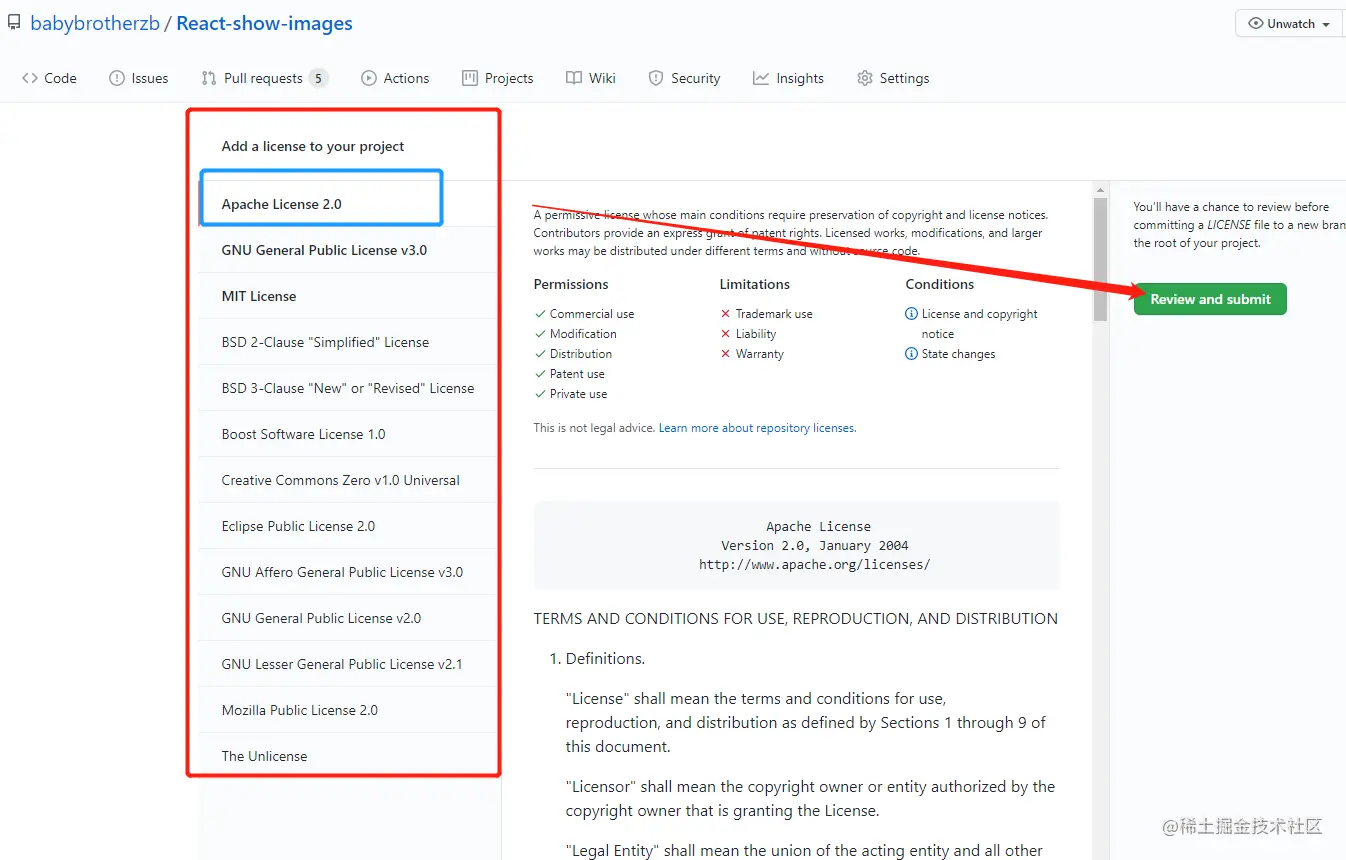Viewport: 1346px width, 860px height.
Task: Click the Actions tab play icon
Action: [x=369, y=78]
